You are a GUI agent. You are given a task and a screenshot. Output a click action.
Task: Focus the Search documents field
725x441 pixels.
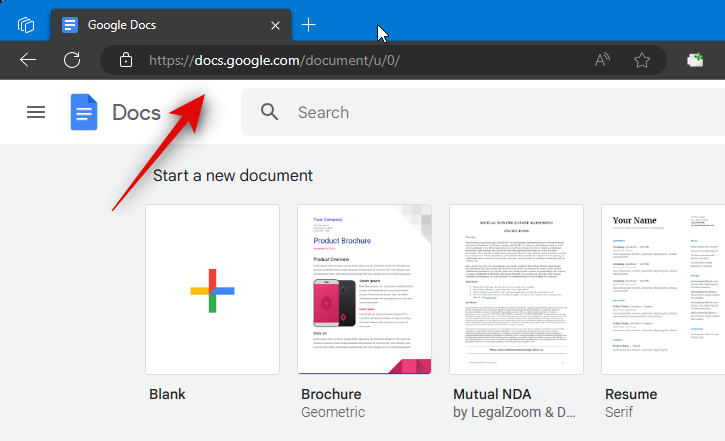pyautogui.click(x=483, y=112)
